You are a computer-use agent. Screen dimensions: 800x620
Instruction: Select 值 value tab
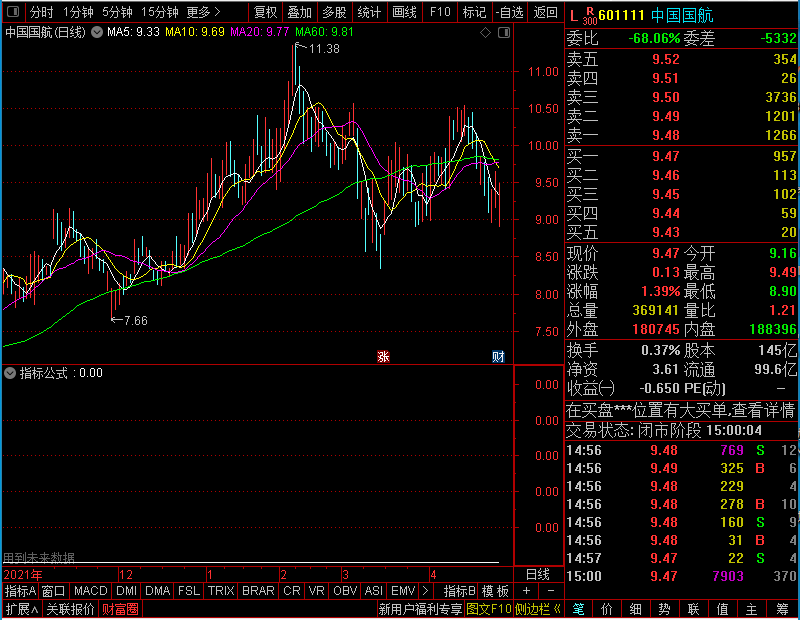point(722,609)
